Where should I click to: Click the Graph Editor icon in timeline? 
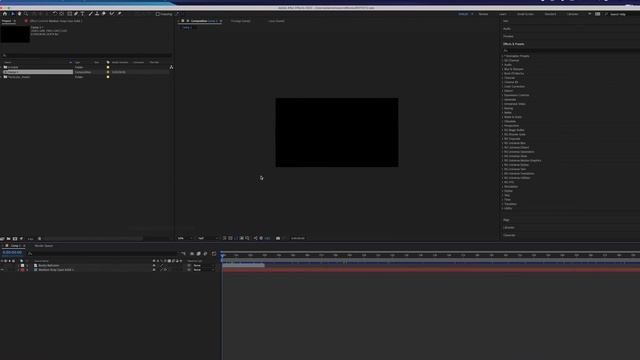pos(214,253)
